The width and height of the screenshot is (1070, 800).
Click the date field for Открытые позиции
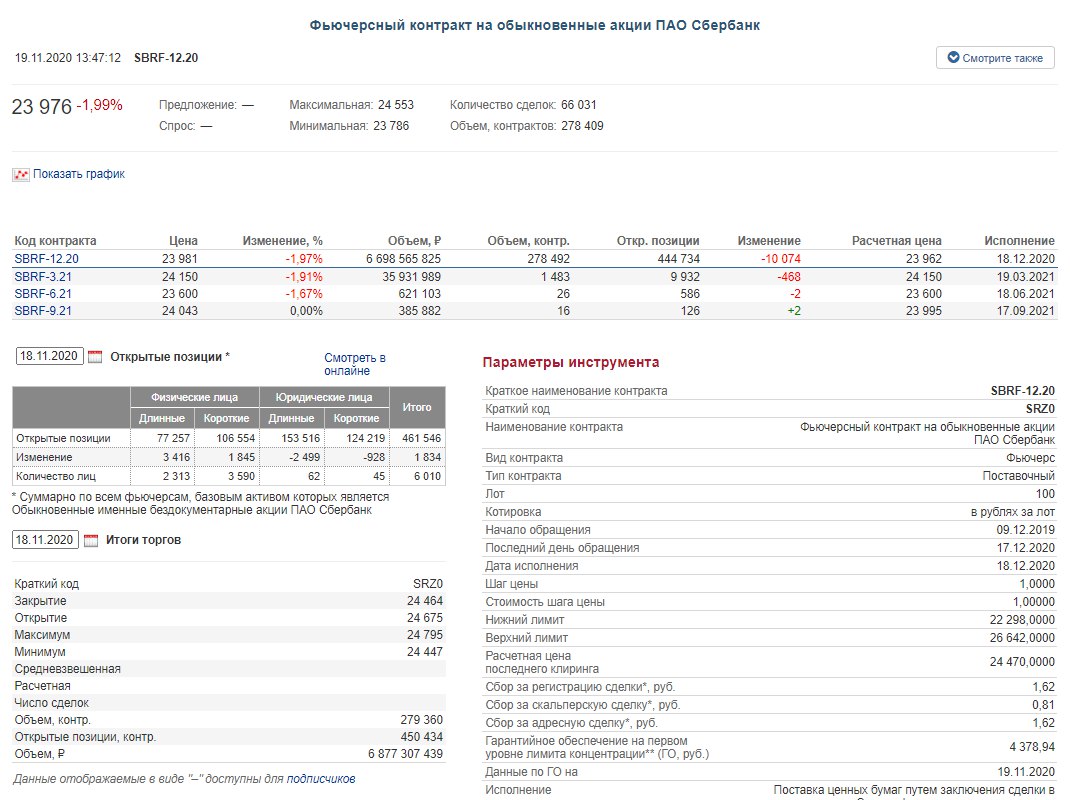(49, 356)
